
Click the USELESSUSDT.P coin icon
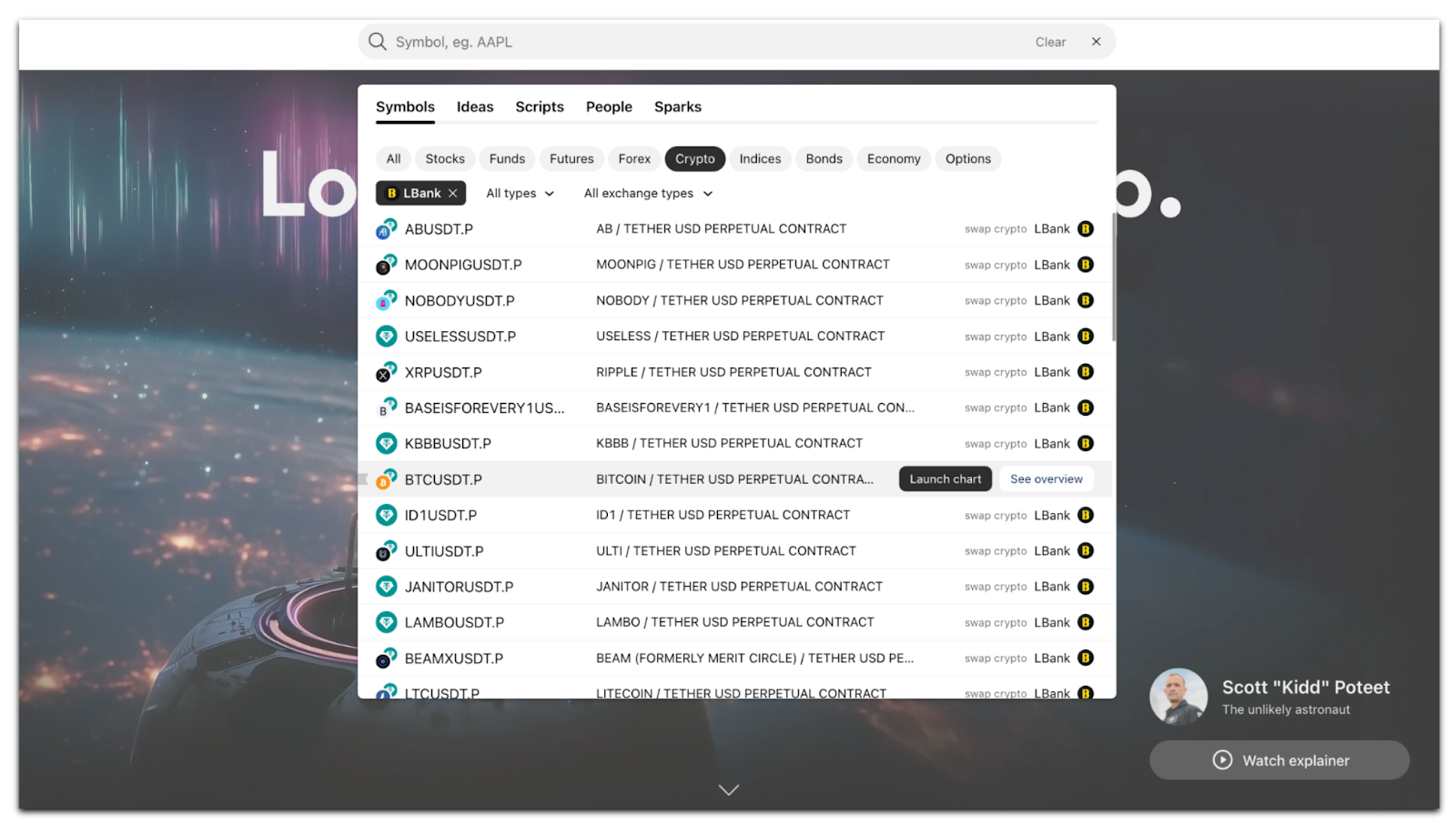[387, 337]
